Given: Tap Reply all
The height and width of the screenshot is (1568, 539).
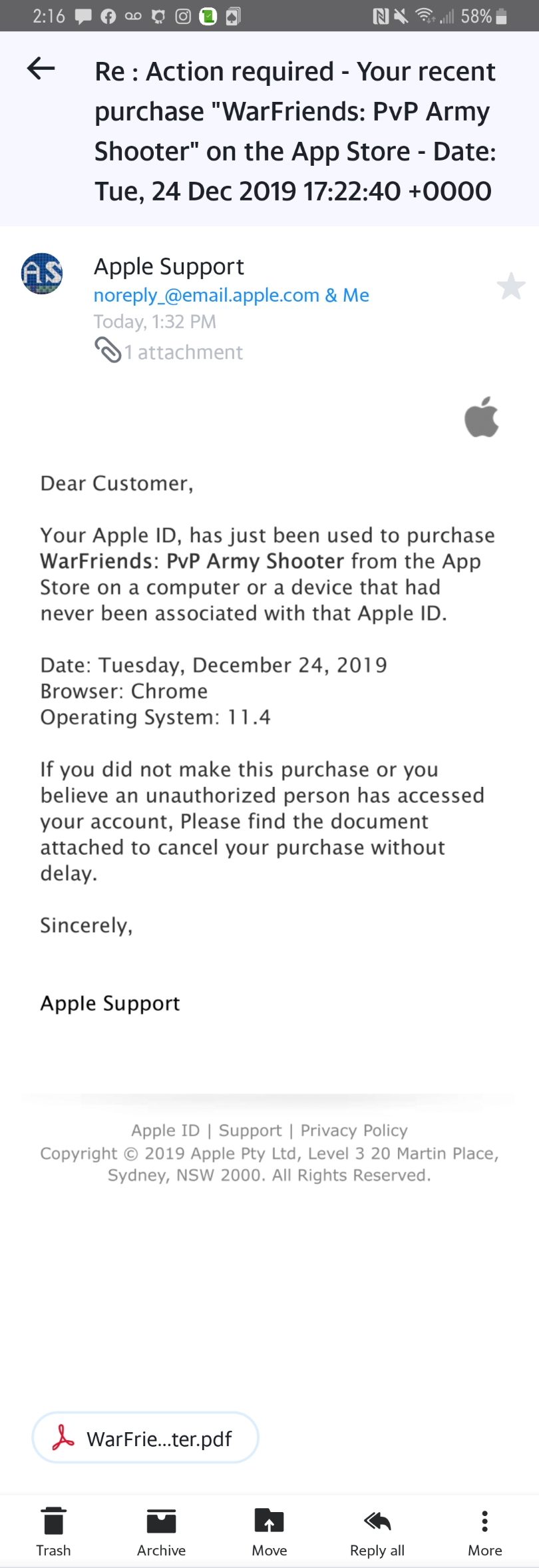Looking at the screenshot, I should pos(377,1531).
